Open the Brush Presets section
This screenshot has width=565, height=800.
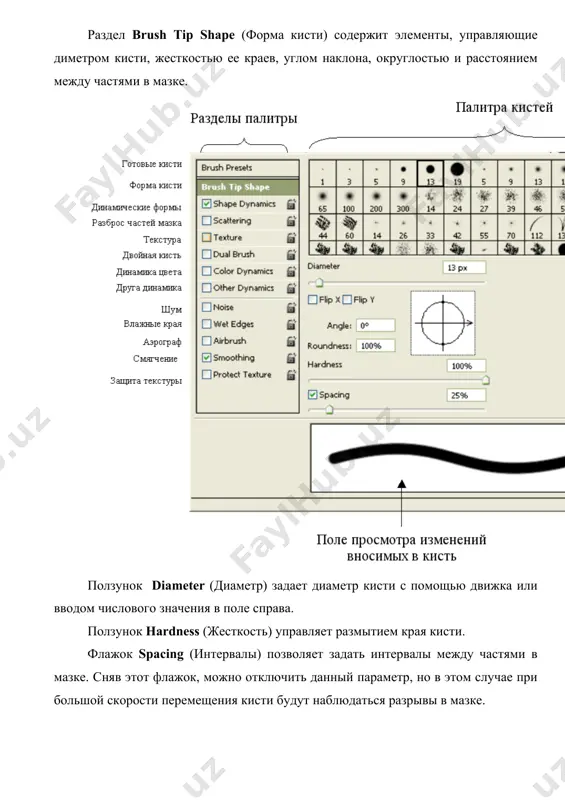point(248,168)
